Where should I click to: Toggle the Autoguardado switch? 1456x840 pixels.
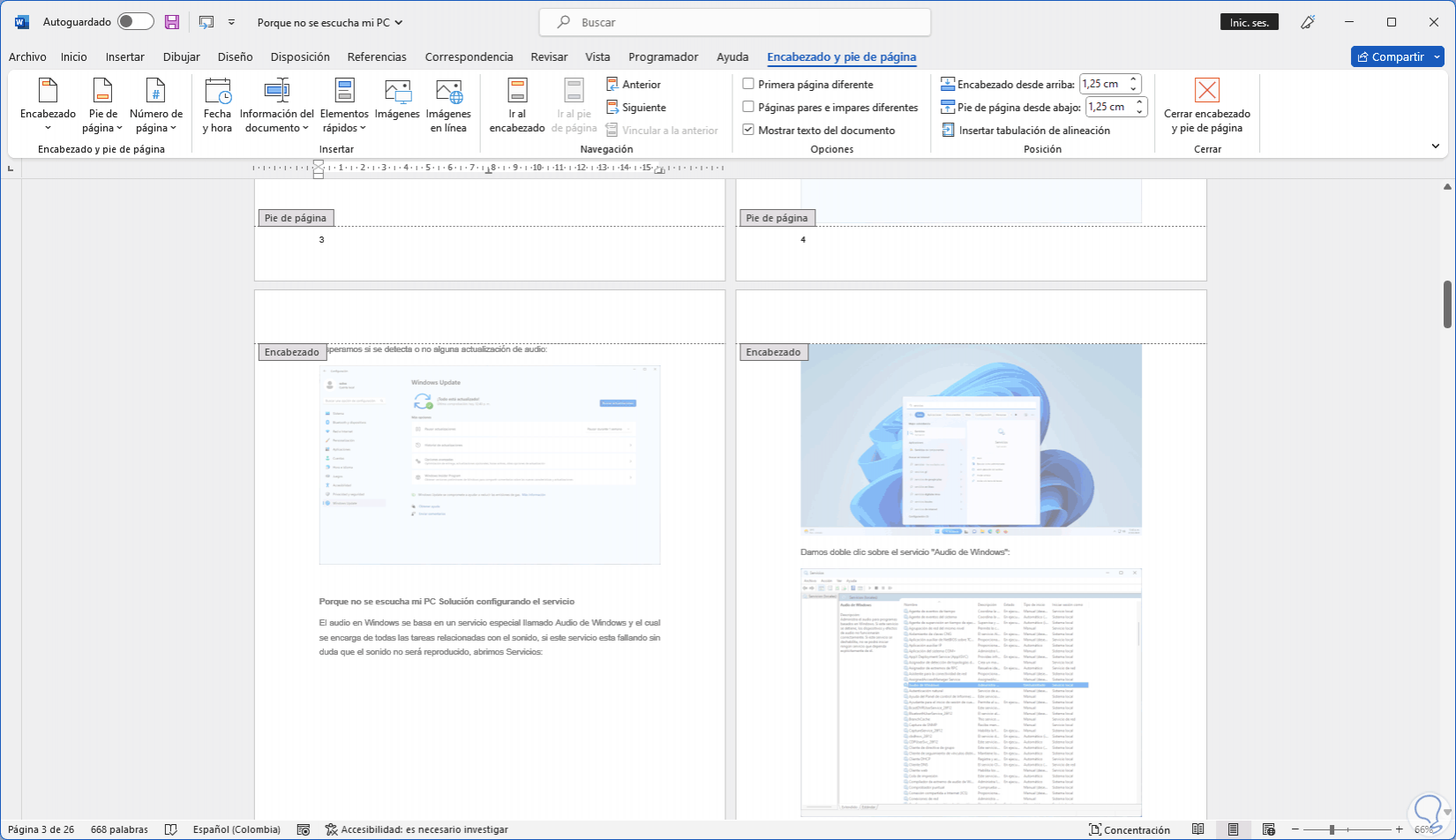136,22
